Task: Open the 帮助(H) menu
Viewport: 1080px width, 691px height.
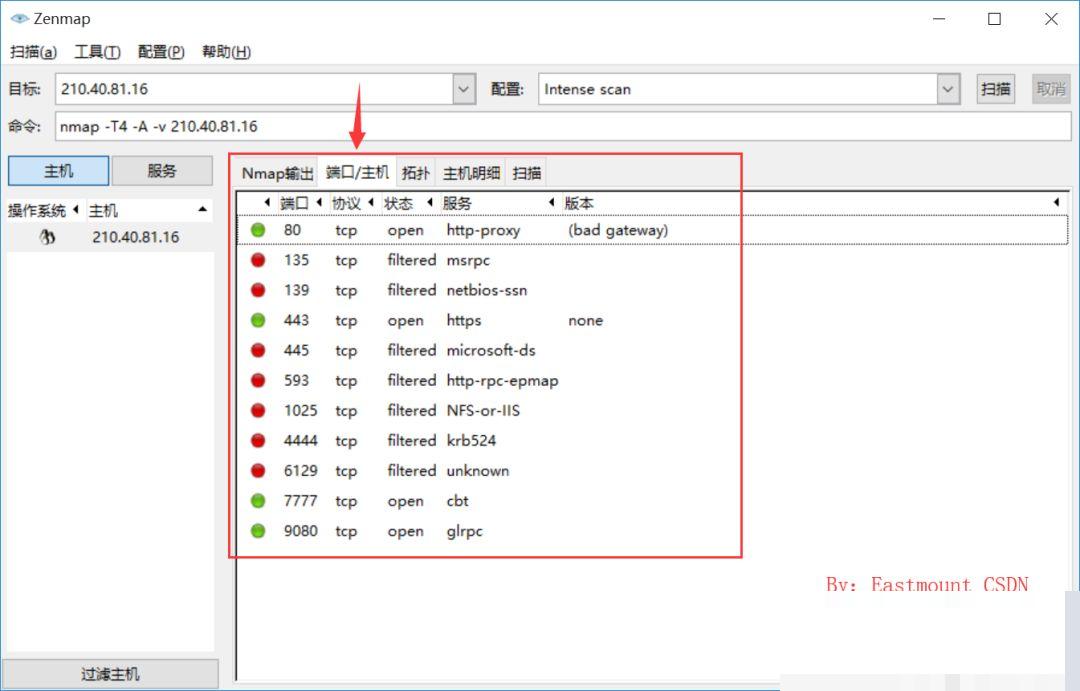Action: click(226, 52)
